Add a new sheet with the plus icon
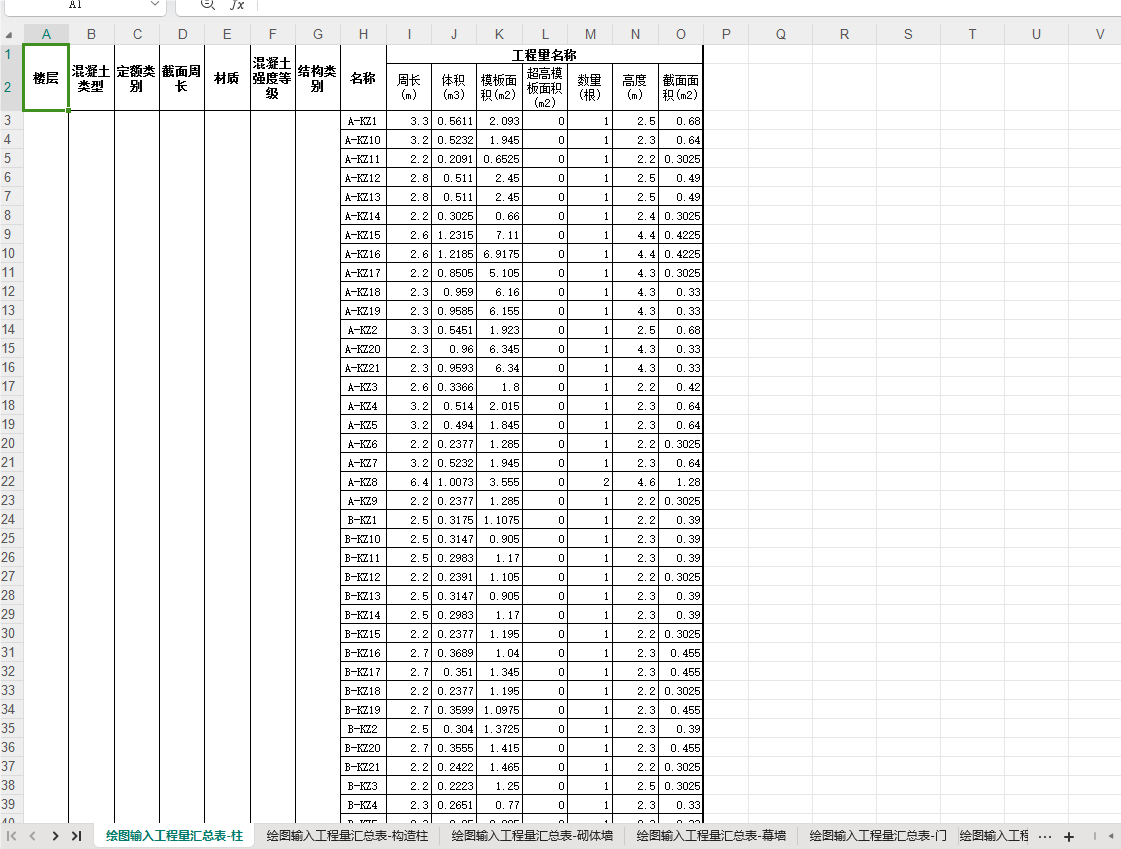 (x=1069, y=836)
